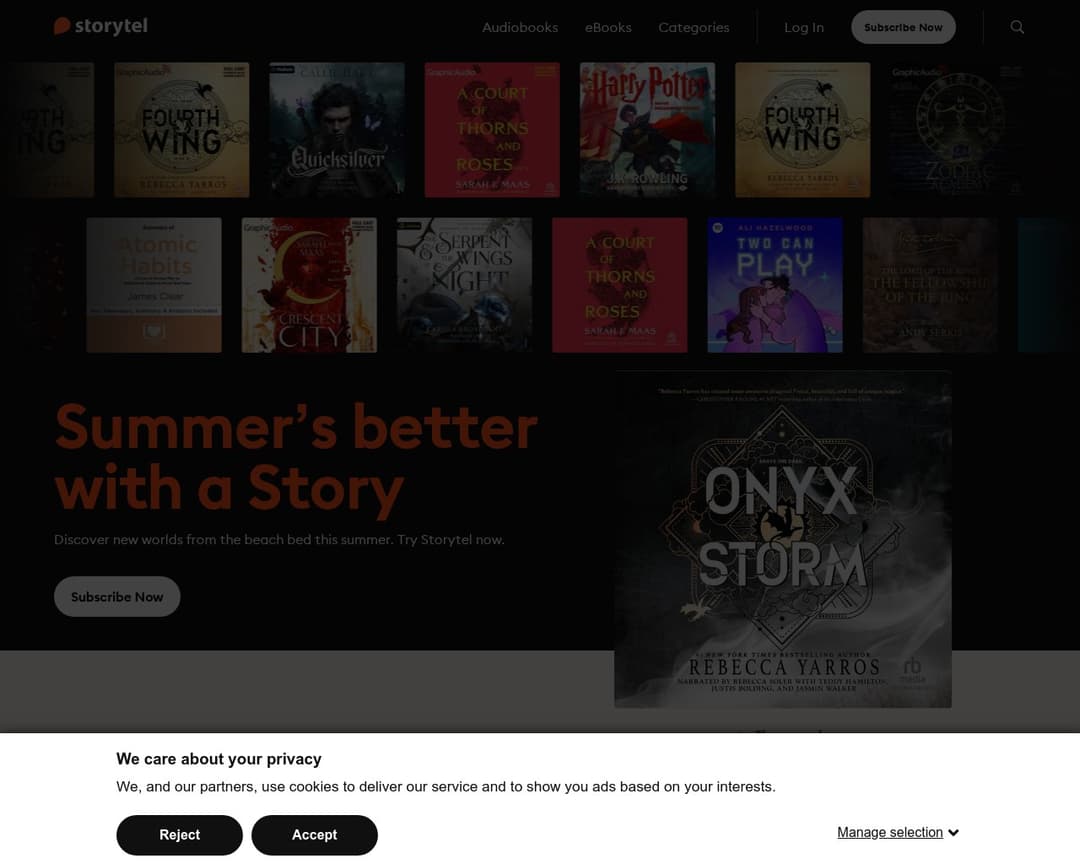1080x864 pixels.
Task: Click header Subscribe Now button
Action: (x=903, y=27)
